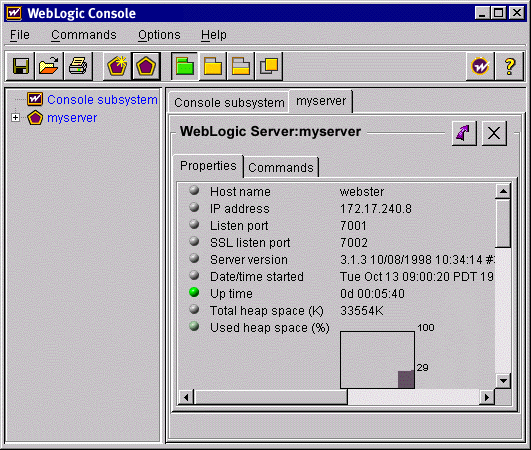The image size is (531, 450).
Task: Click the vertical scrollbar thumb
Action: pyautogui.click(x=503, y=223)
